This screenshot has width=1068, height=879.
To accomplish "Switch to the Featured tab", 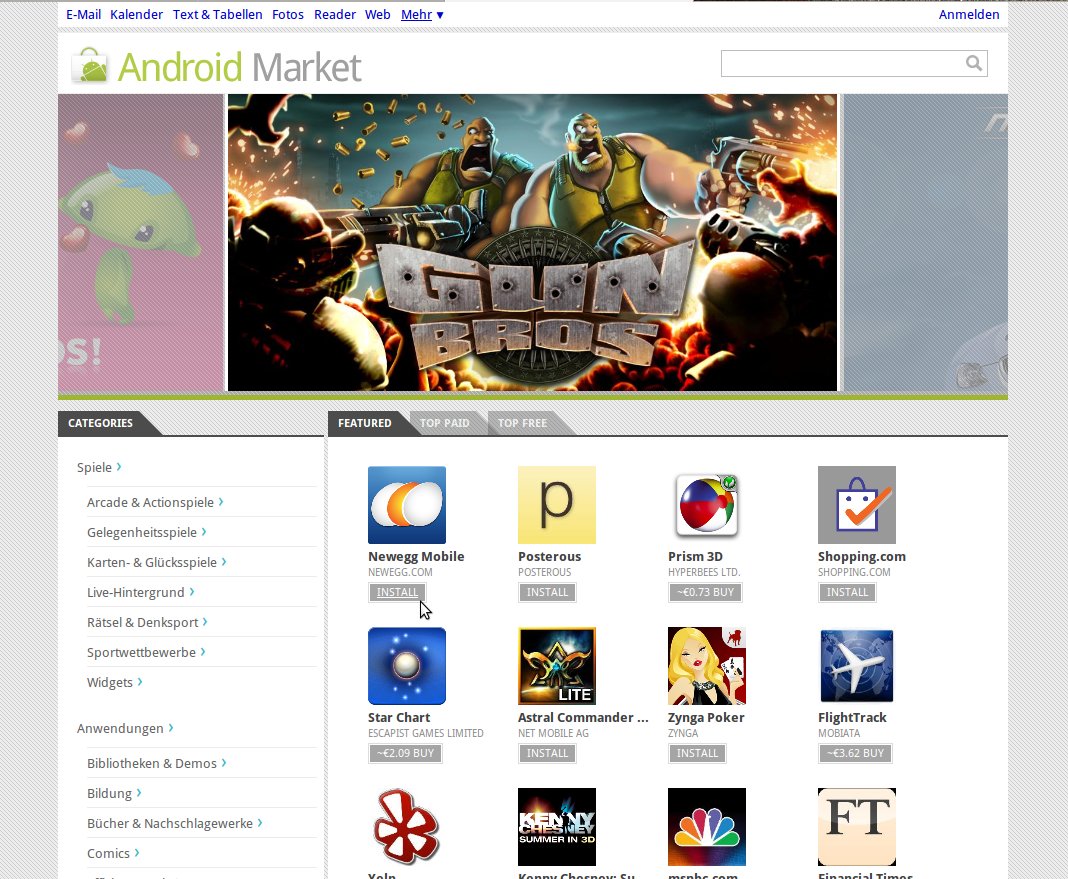I will tap(364, 423).
